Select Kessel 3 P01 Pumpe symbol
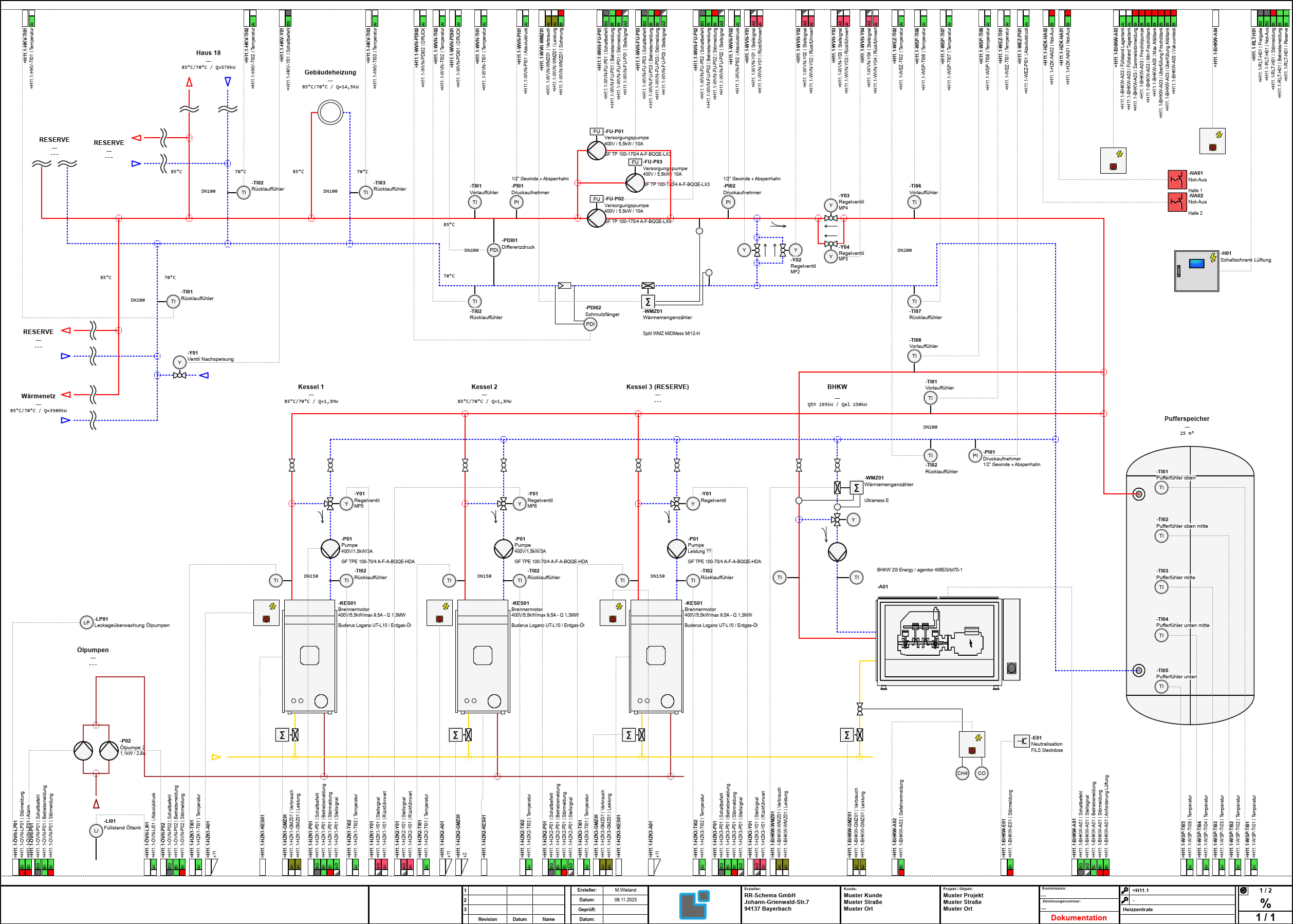1293x924 pixels. pyautogui.click(x=676, y=548)
